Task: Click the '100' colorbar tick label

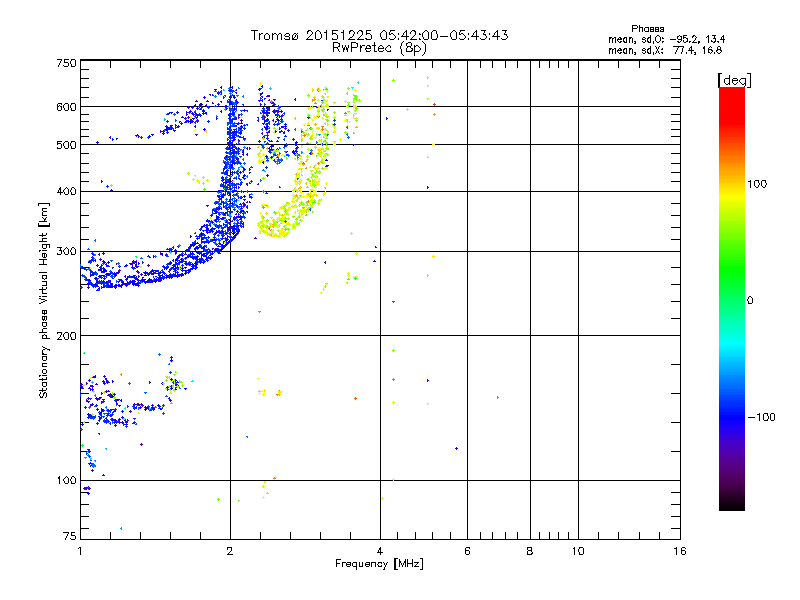Action: 757,184
